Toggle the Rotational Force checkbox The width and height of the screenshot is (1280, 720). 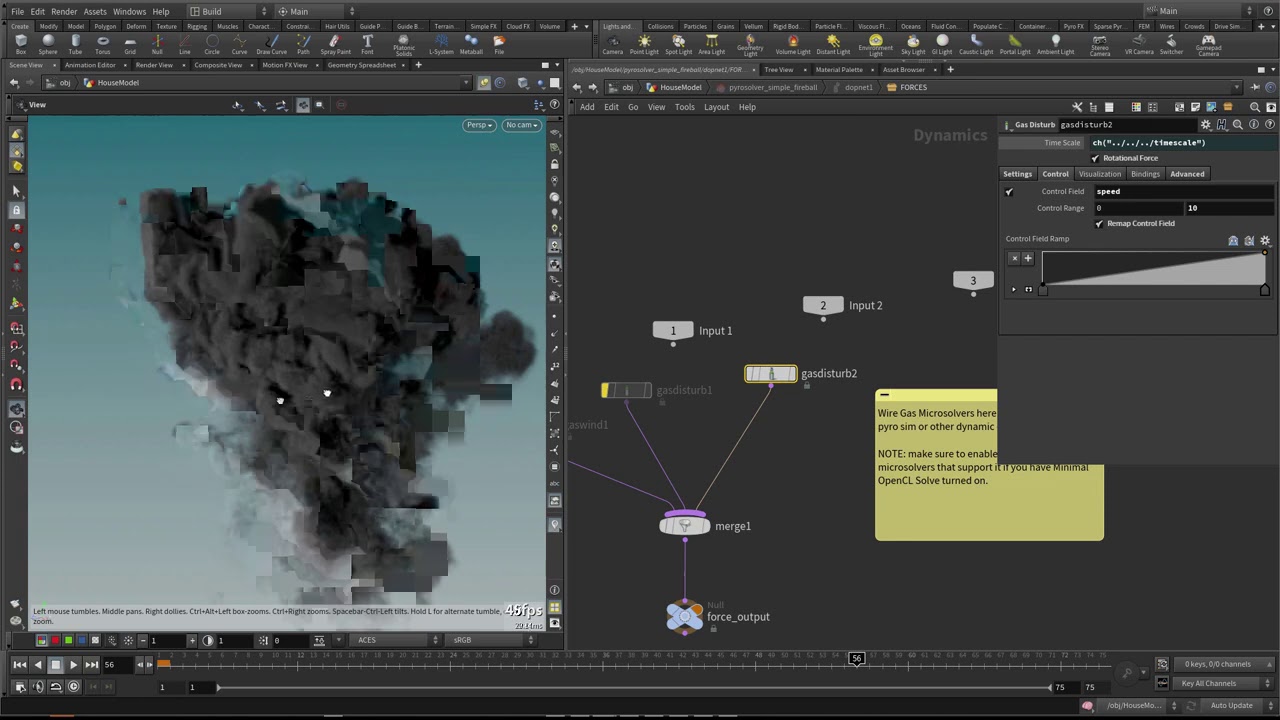(1095, 158)
